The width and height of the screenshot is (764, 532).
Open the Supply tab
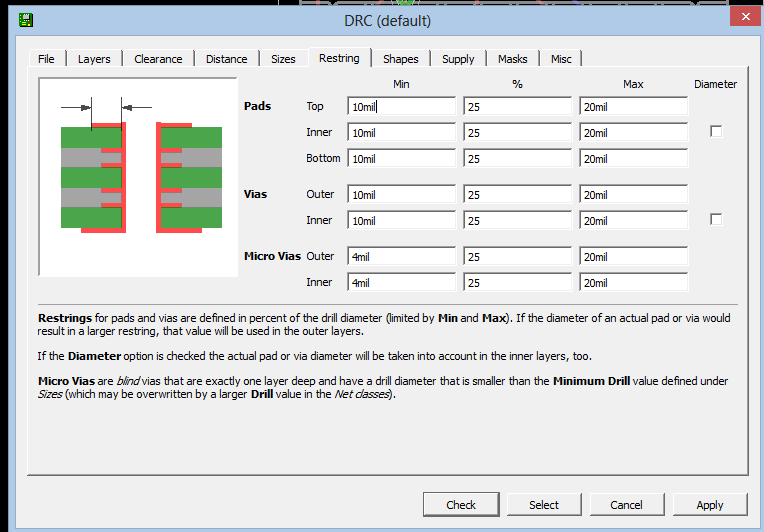458,59
